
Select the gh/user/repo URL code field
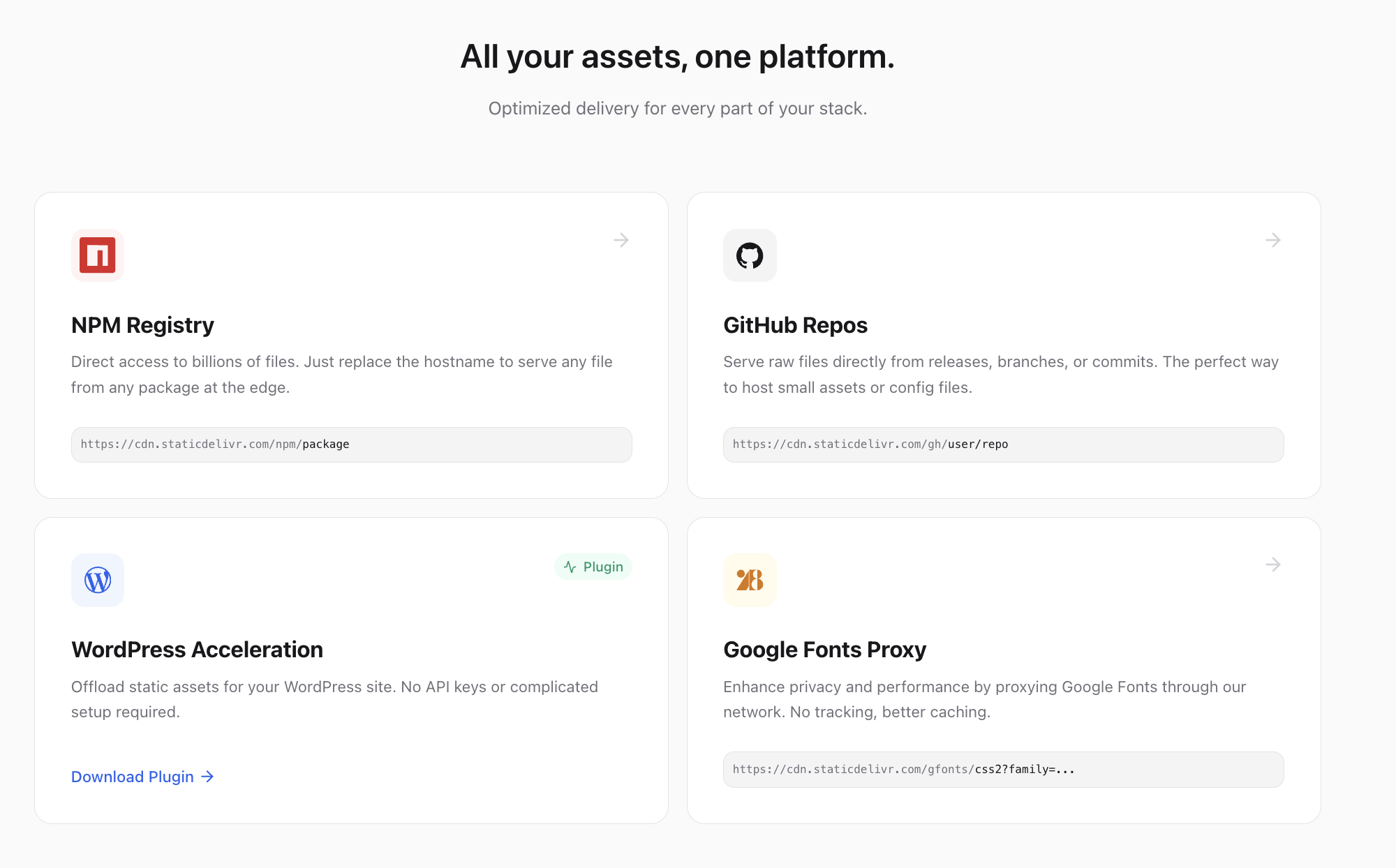point(1003,444)
